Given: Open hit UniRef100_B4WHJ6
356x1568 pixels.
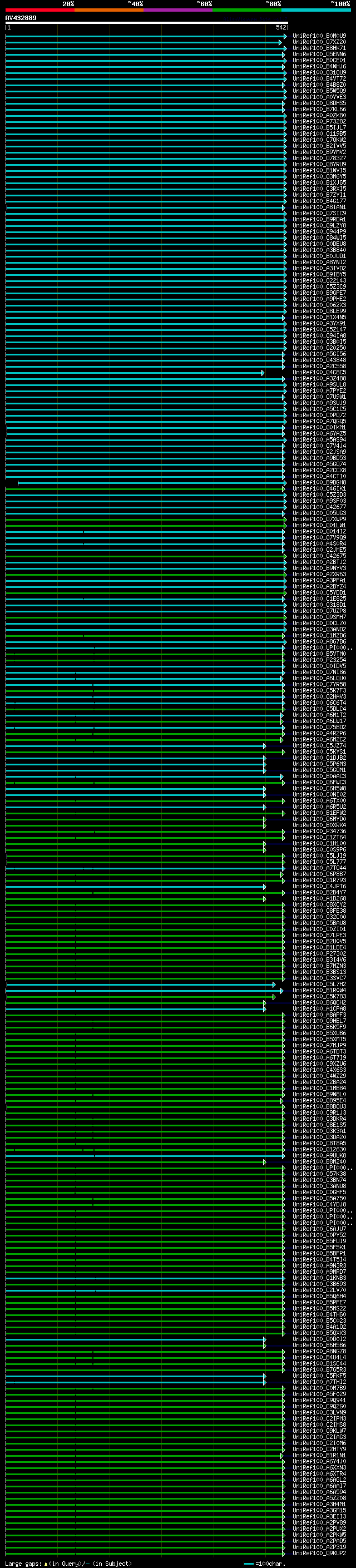Looking at the screenshot, I should 319,66.
